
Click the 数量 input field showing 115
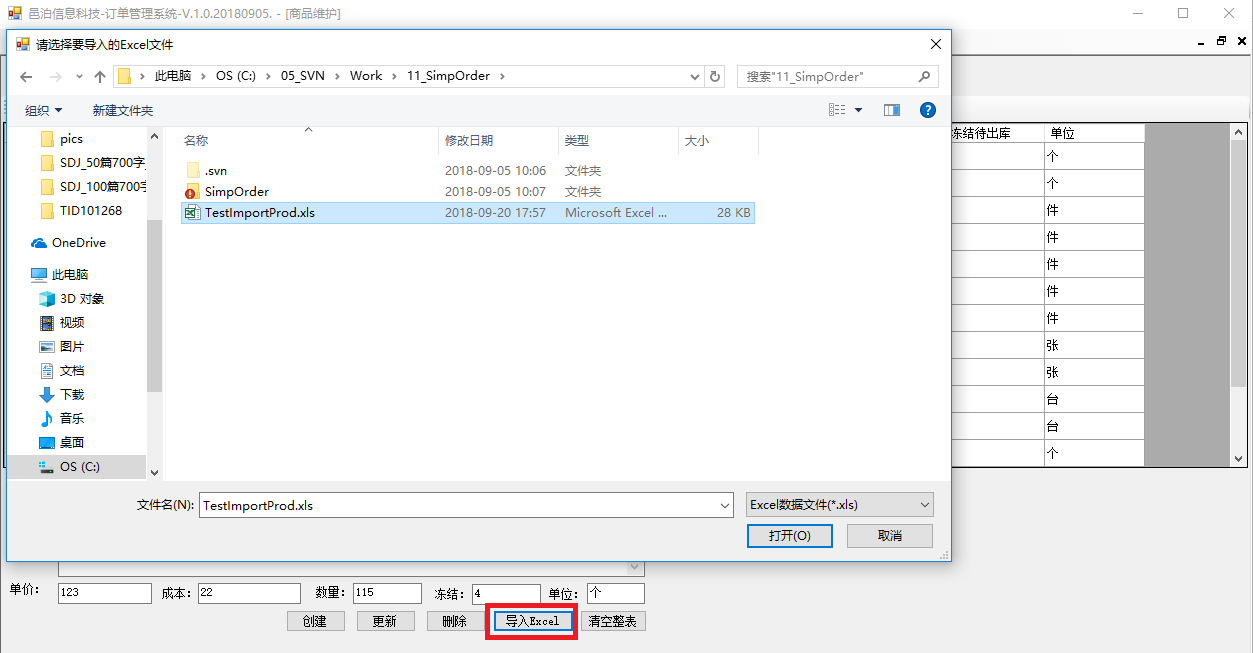pyautogui.click(x=387, y=593)
